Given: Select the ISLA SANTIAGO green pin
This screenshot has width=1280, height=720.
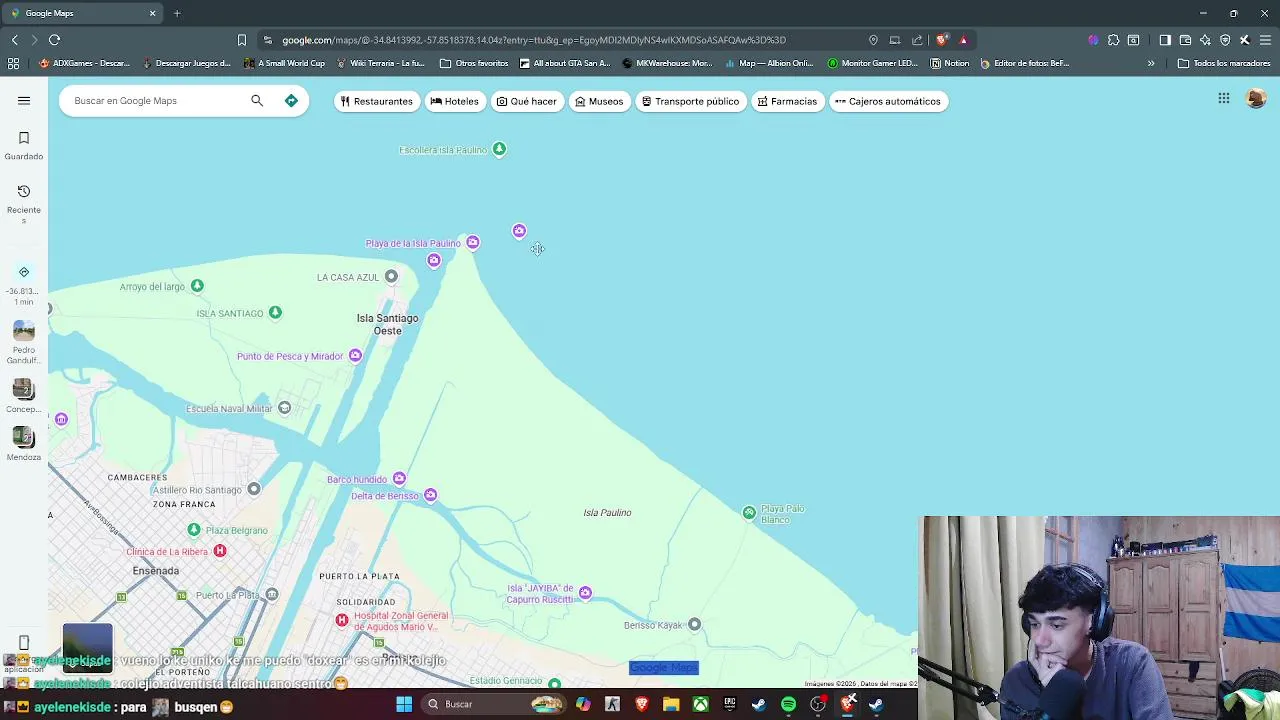Looking at the screenshot, I should (x=275, y=313).
